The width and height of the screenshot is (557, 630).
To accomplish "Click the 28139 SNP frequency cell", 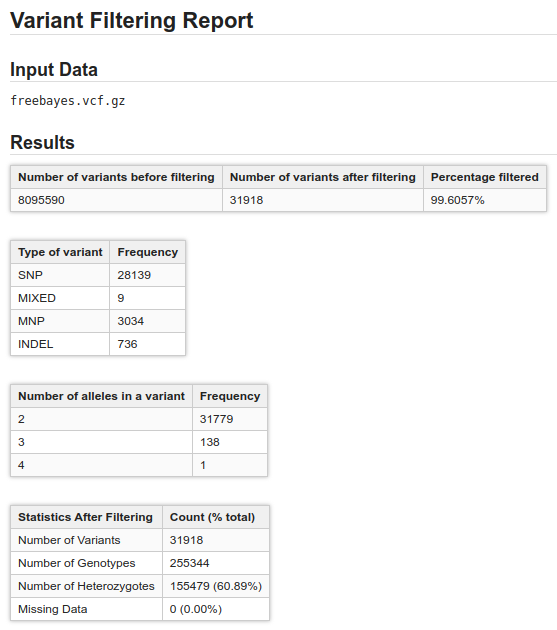I will pyautogui.click(x=147, y=275).
